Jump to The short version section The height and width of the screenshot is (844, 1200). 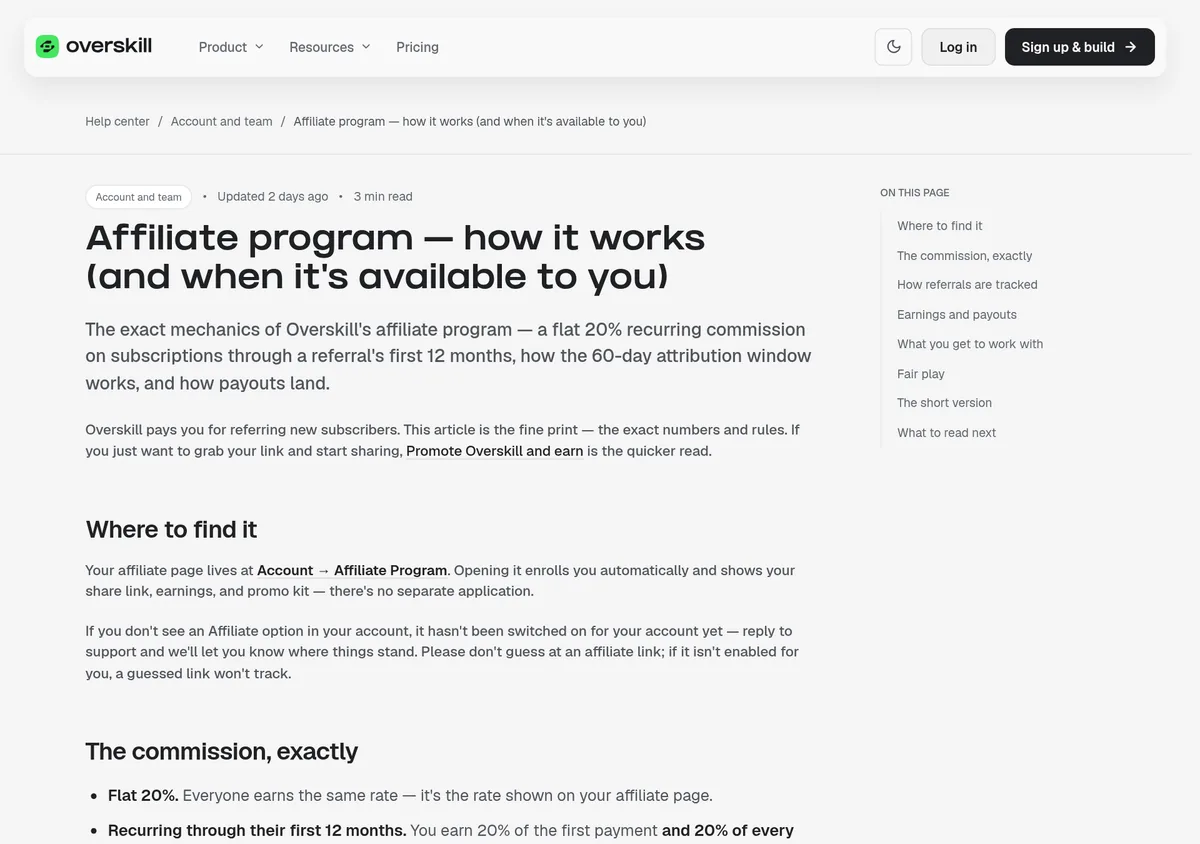click(944, 403)
